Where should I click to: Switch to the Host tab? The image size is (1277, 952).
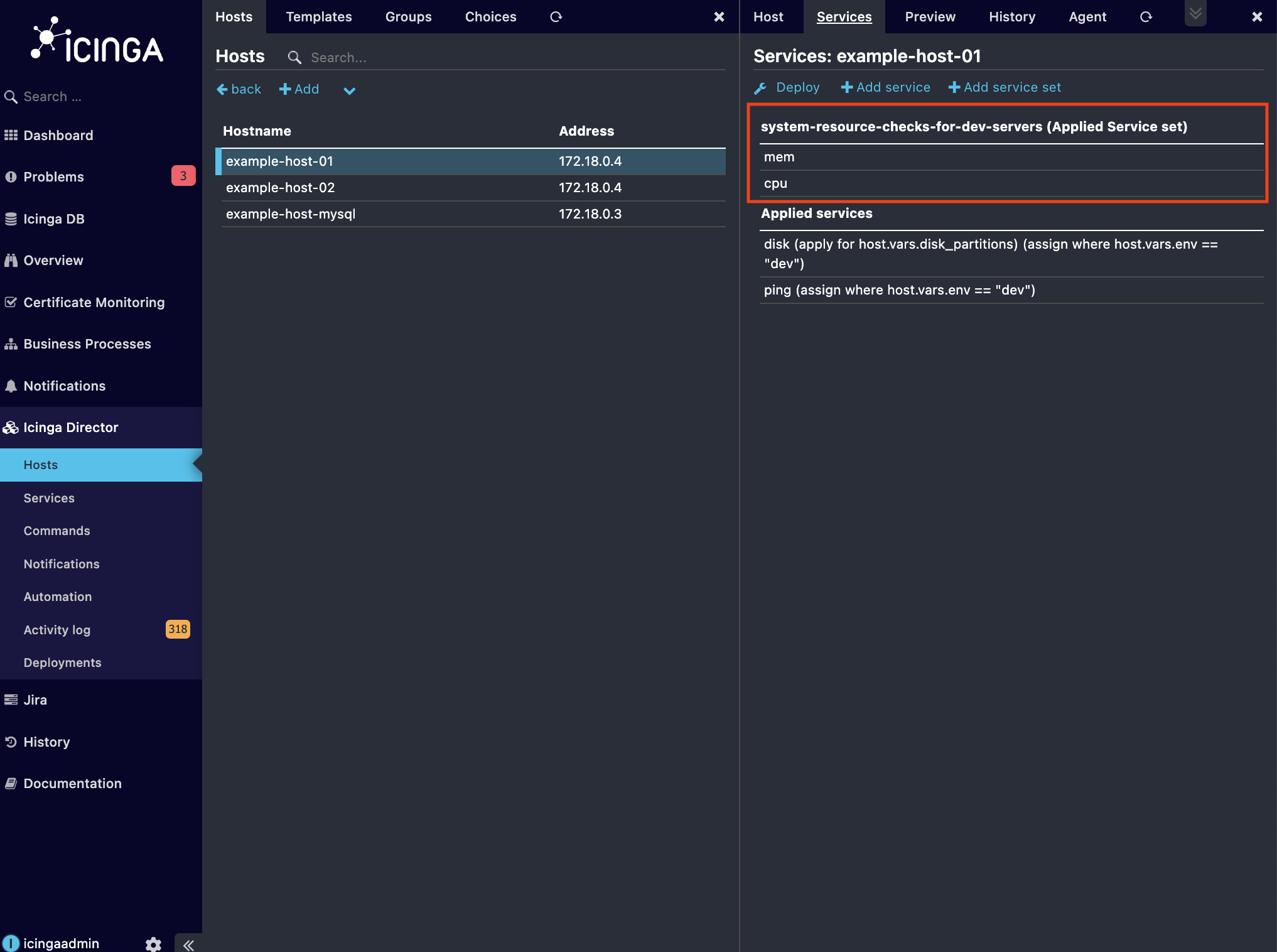768,17
